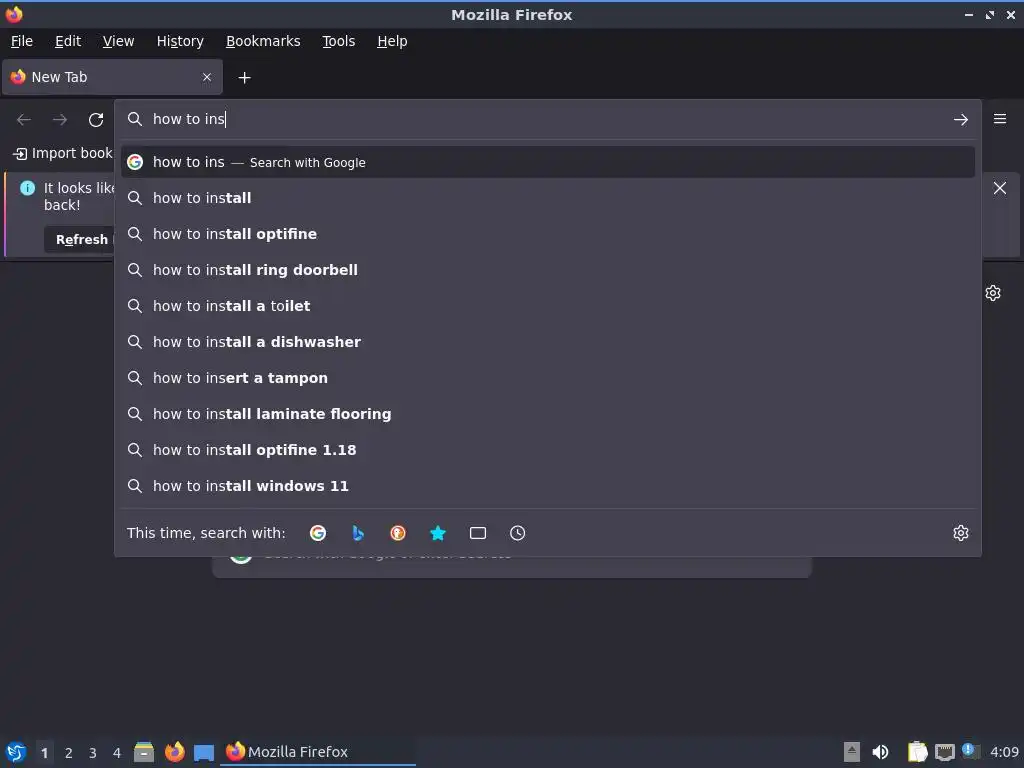Click the info icon in the notification bar
Screen dimensions: 1024x768
[x=27, y=188]
